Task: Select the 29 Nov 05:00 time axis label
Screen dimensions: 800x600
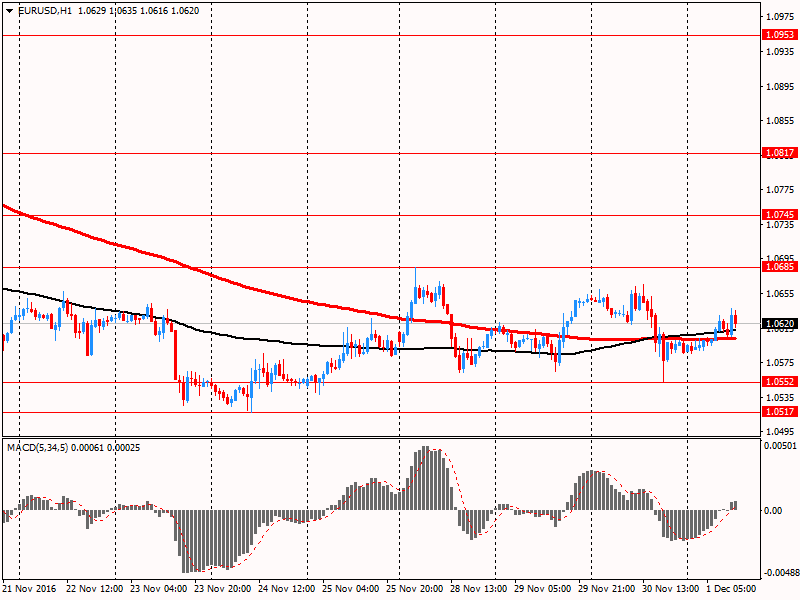Action: (543, 588)
